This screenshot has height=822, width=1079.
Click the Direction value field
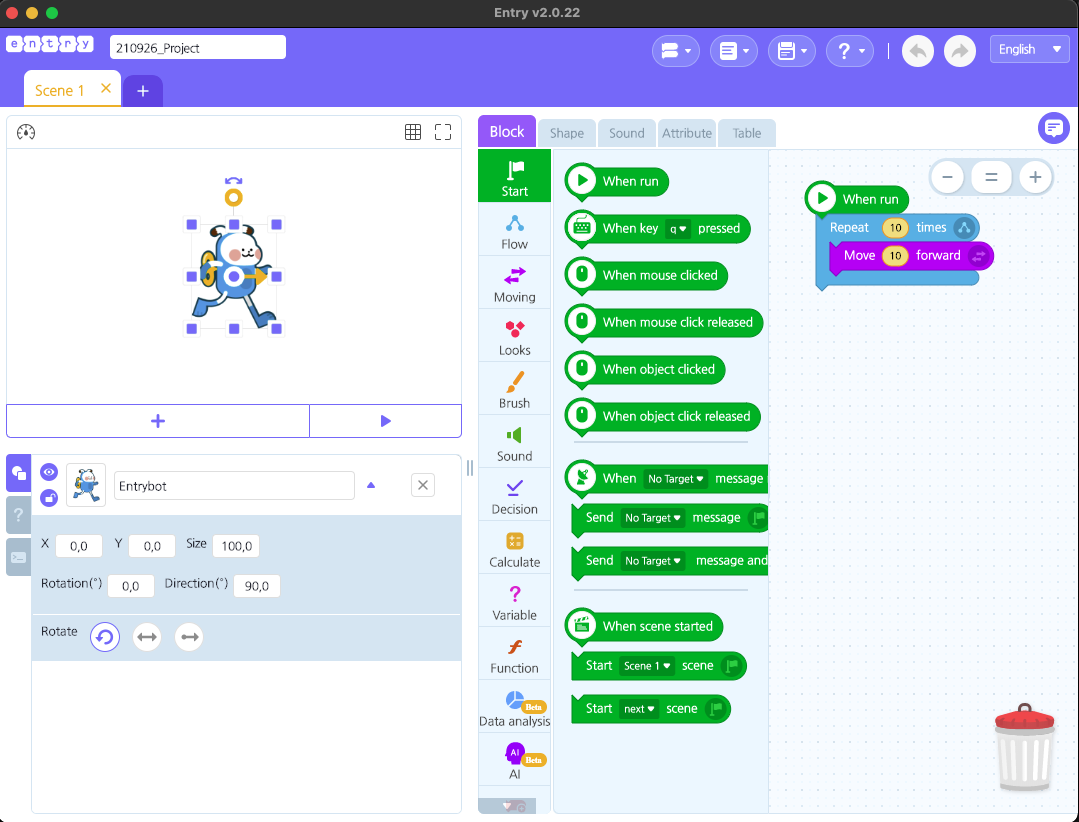click(257, 586)
